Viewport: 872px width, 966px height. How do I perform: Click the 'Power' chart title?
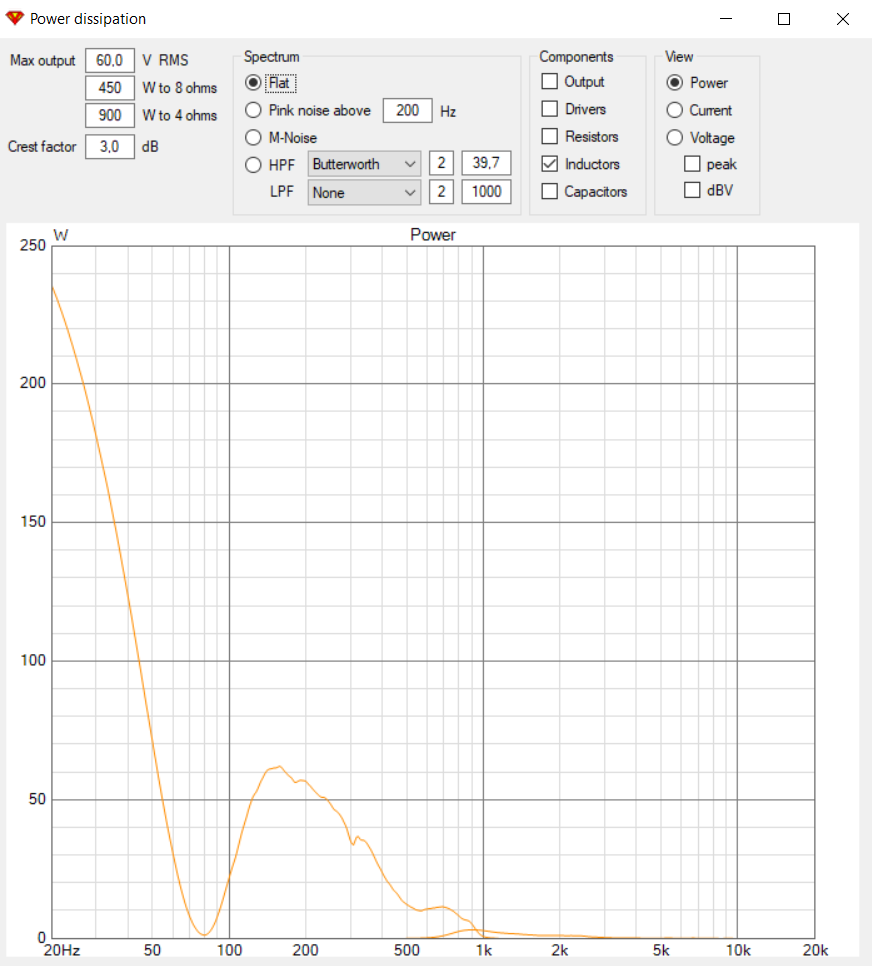click(x=433, y=235)
